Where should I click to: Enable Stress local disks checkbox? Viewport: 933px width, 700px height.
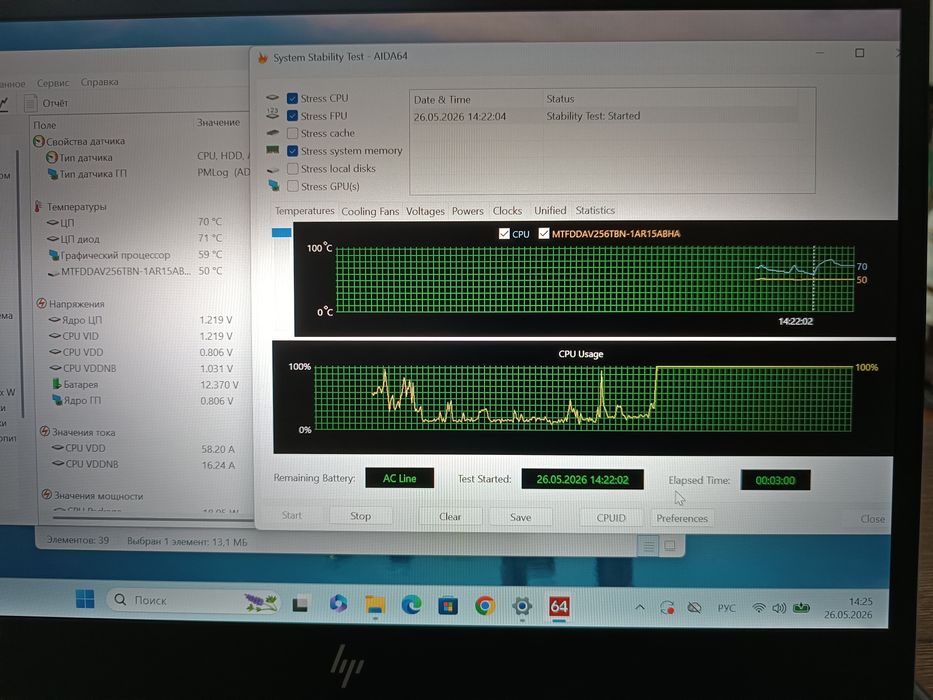pos(292,168)
